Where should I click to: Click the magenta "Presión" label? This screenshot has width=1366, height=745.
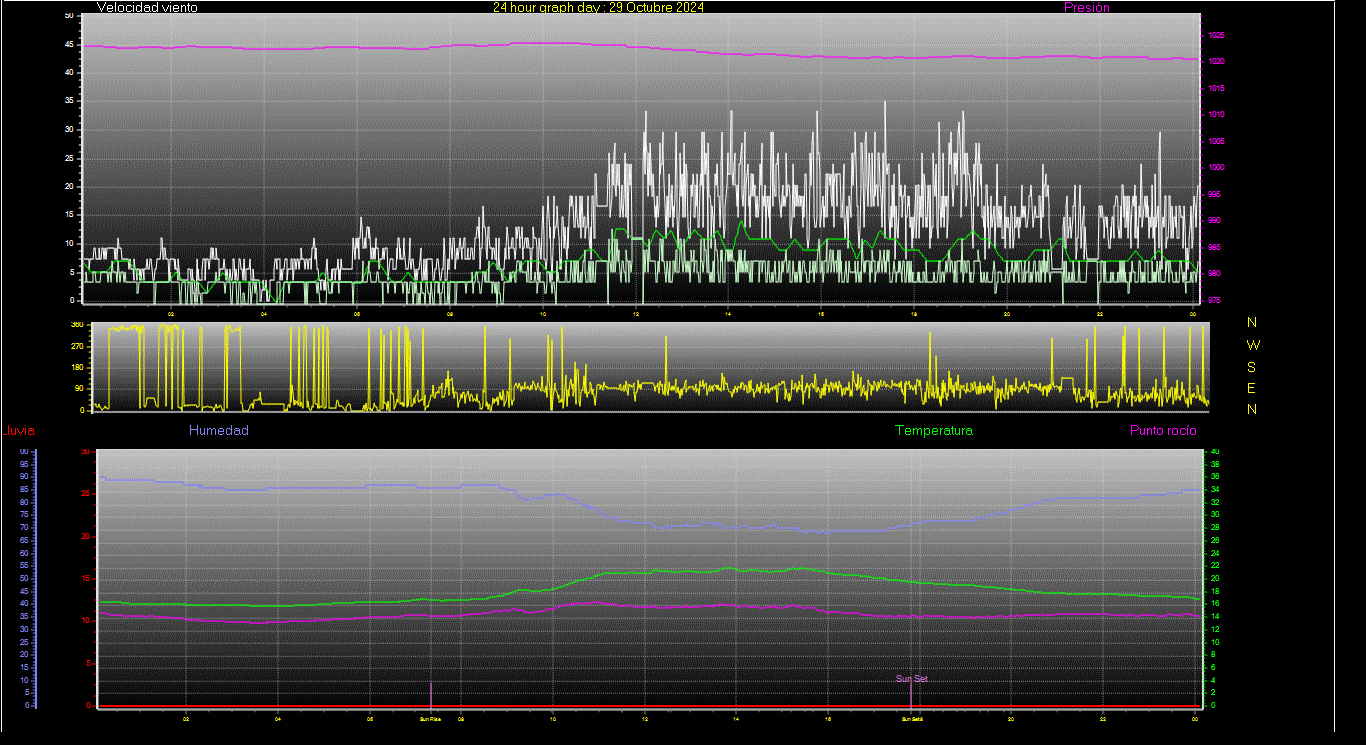[1087, 7]
